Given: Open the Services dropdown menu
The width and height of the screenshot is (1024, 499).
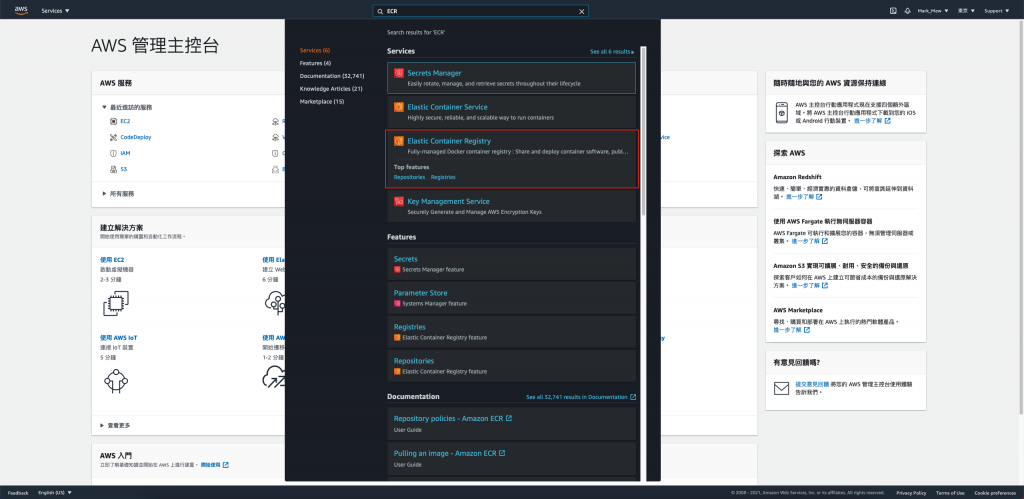Looking at the screenshot, I should click(x=56, y=11).
